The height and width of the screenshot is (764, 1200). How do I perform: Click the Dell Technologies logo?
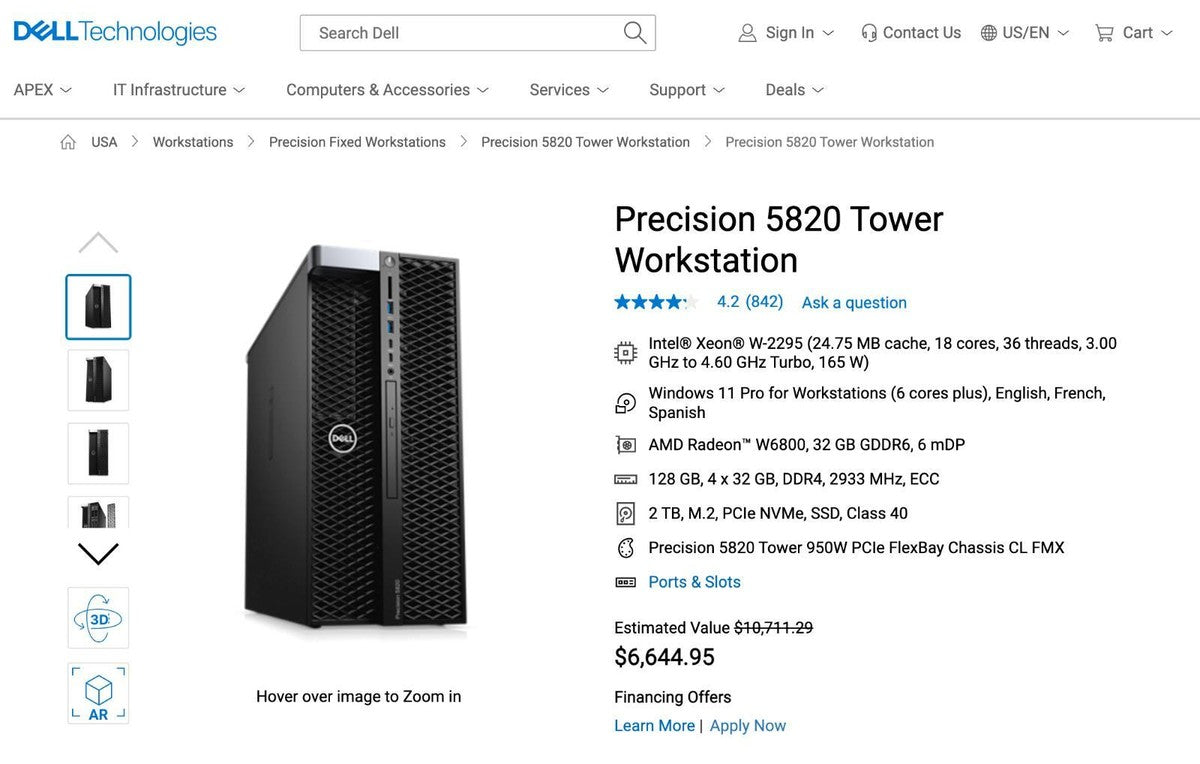click(x=114, y=31)
